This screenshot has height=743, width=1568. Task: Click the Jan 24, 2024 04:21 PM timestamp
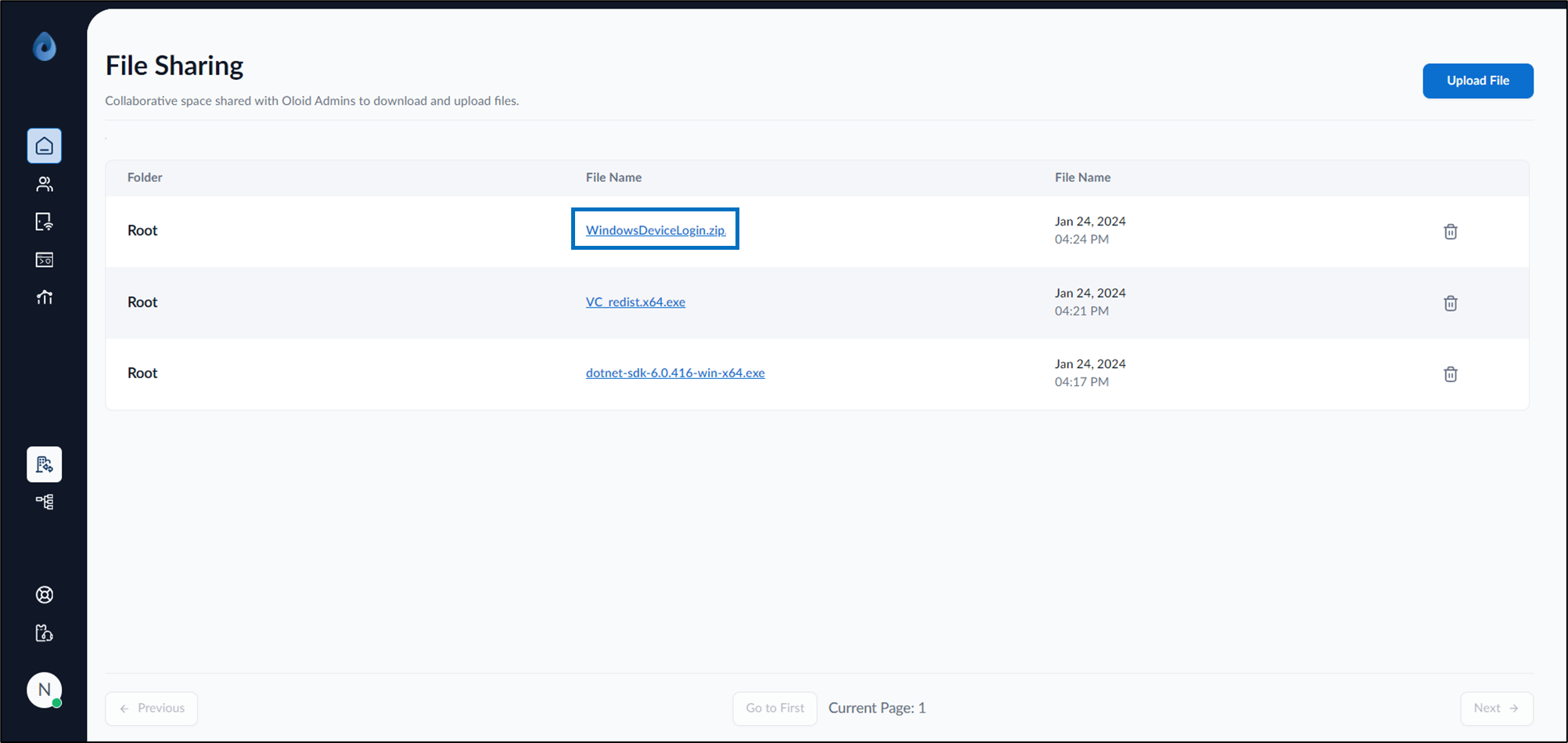pyautogui.click(x=1090, y=302)
